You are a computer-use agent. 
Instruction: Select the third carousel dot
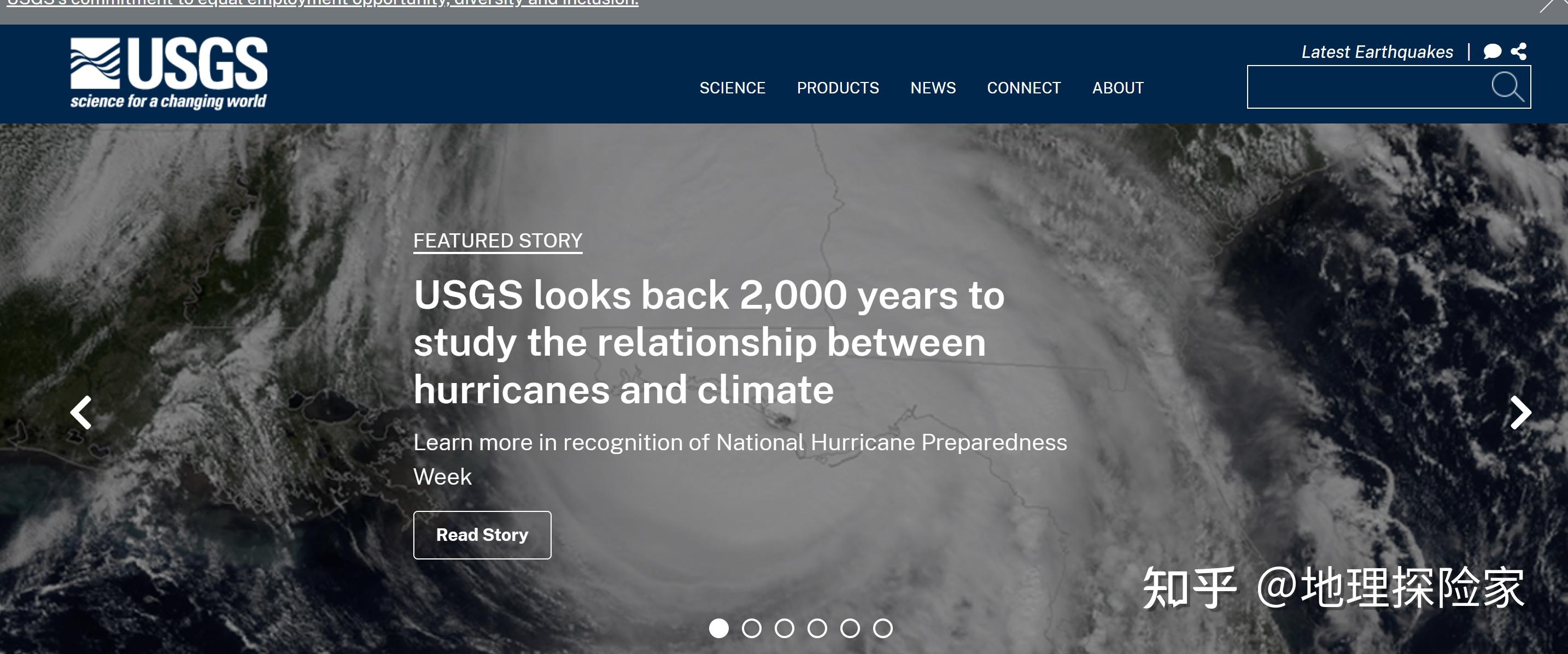pos(785,628)
